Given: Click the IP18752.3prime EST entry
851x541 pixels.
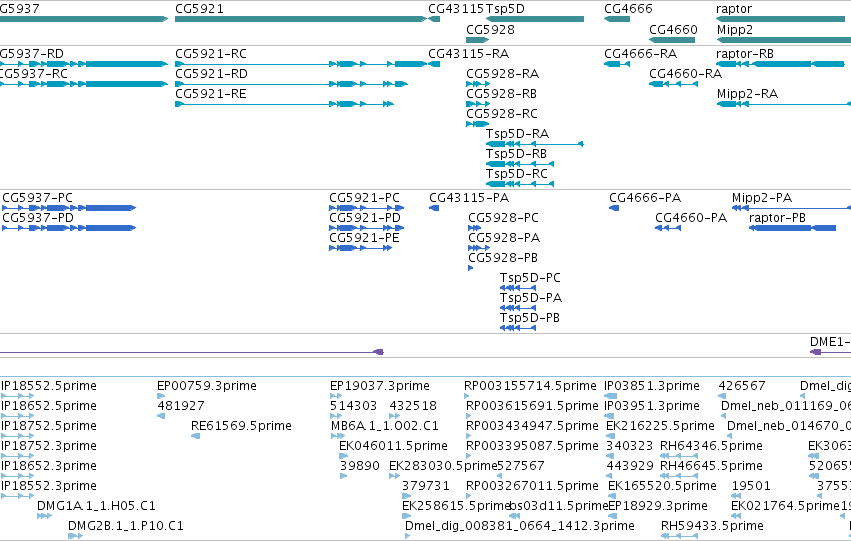Looking at the screenshot, I should 49,445.
